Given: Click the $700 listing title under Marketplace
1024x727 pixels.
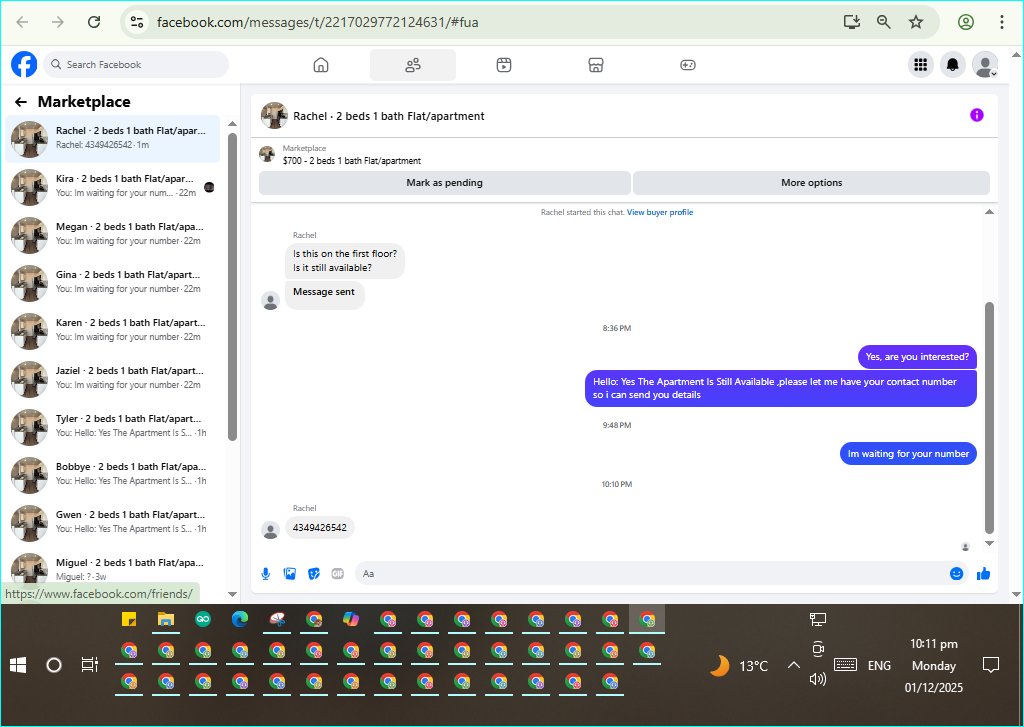Looking at the screenshot, I should coord(351,161).
